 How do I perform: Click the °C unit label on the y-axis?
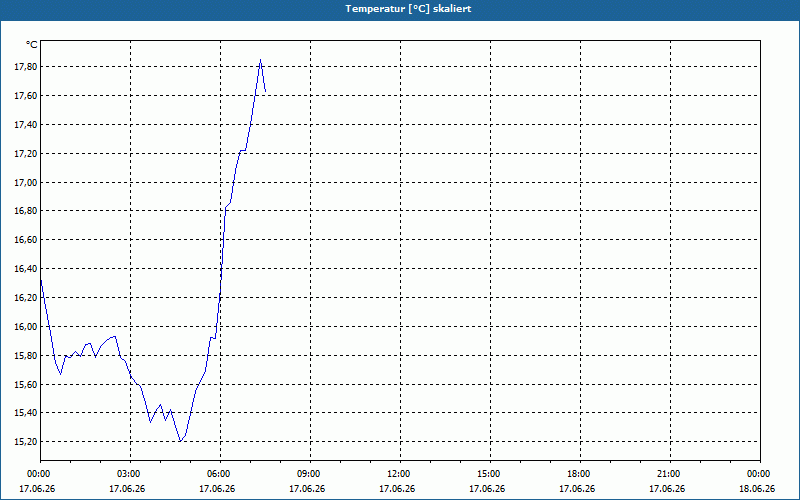point(32,45)
